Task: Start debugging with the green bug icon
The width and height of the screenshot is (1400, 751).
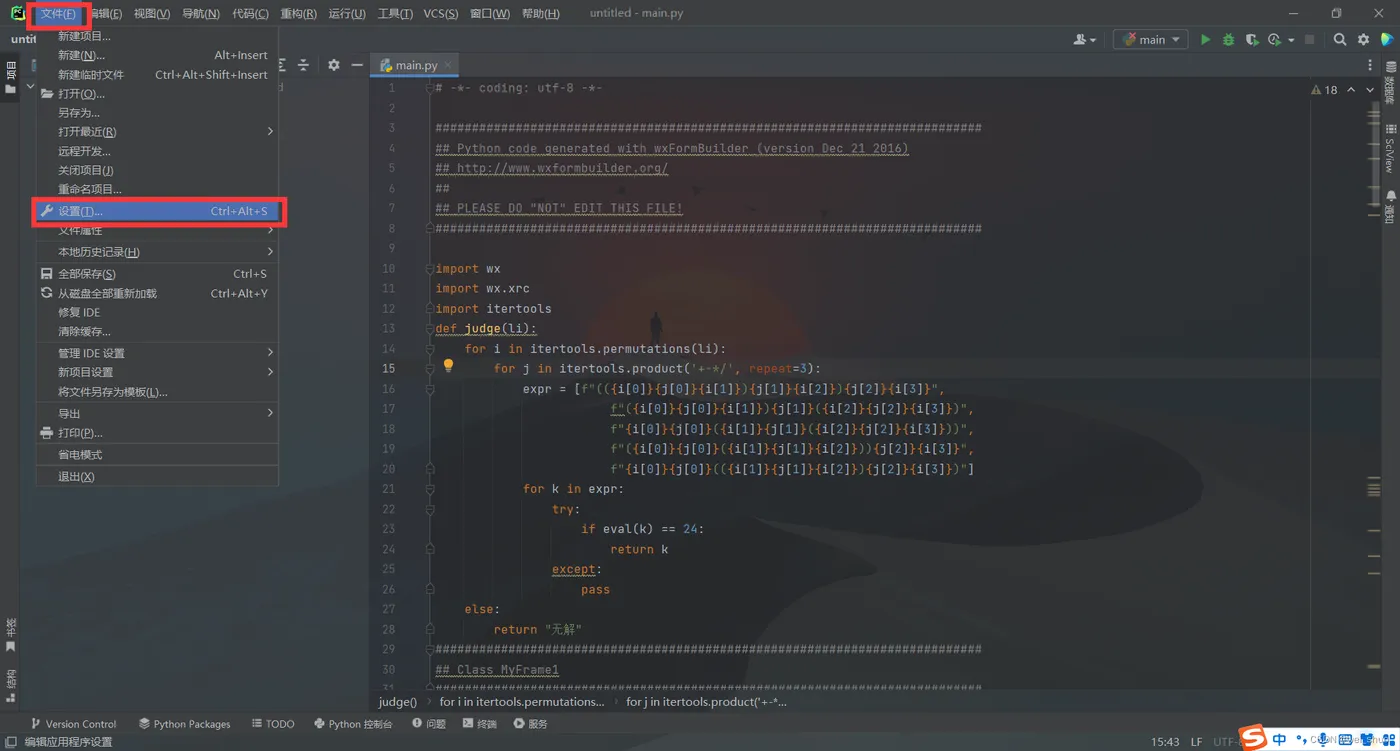Action: (x=1229, y=40)
